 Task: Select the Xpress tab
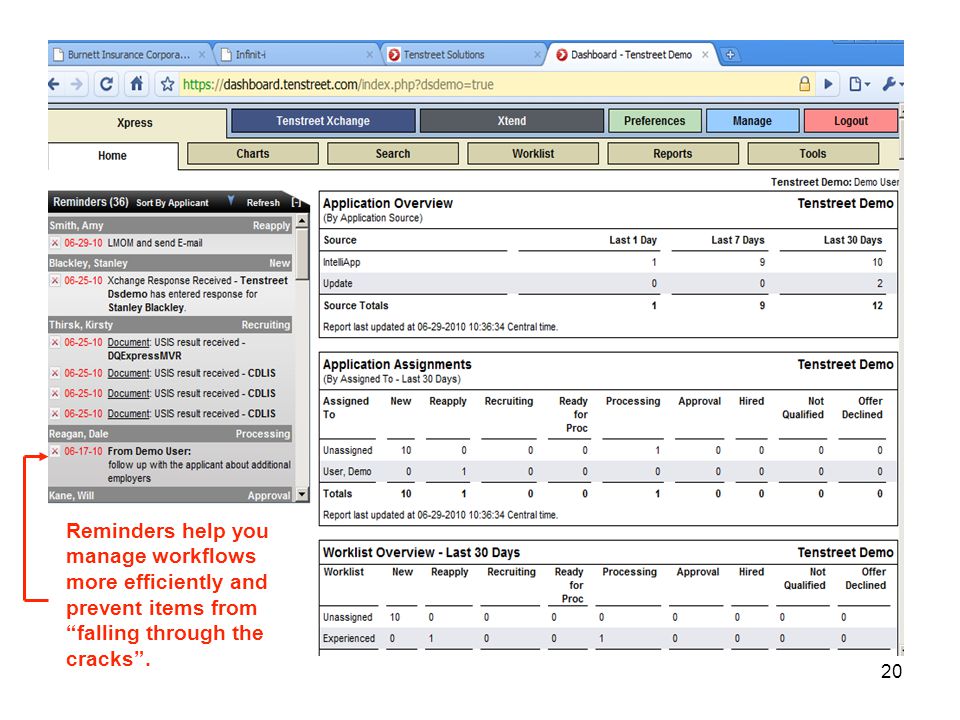[135, 122]
